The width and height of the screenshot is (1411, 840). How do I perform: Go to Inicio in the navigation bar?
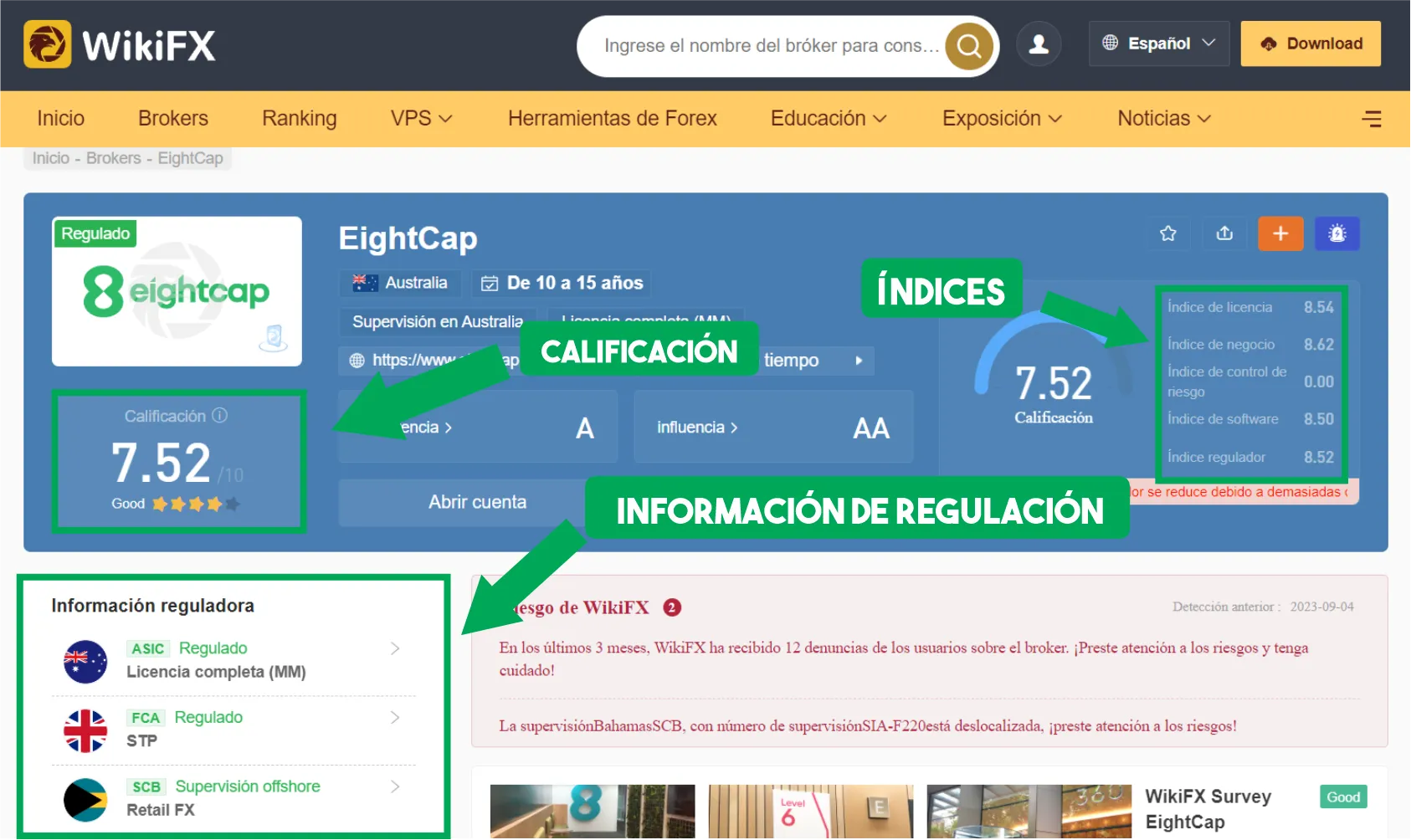coord(60,119)
